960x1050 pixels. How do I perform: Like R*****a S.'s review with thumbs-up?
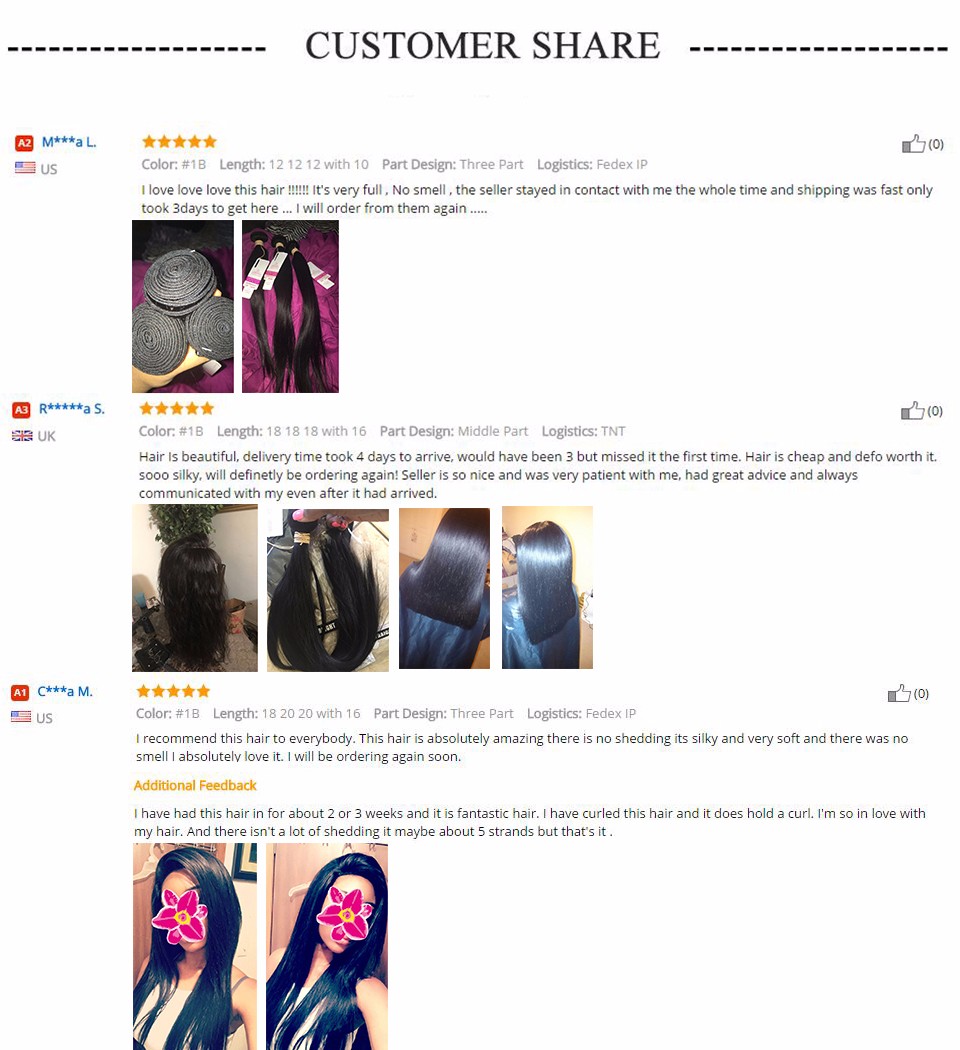pyautogui.click(x=912, y=410)
